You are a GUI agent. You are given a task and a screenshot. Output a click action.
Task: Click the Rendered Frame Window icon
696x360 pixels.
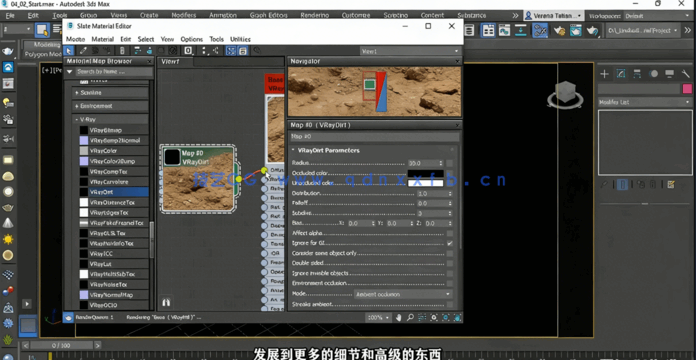(x=575, y=30)
